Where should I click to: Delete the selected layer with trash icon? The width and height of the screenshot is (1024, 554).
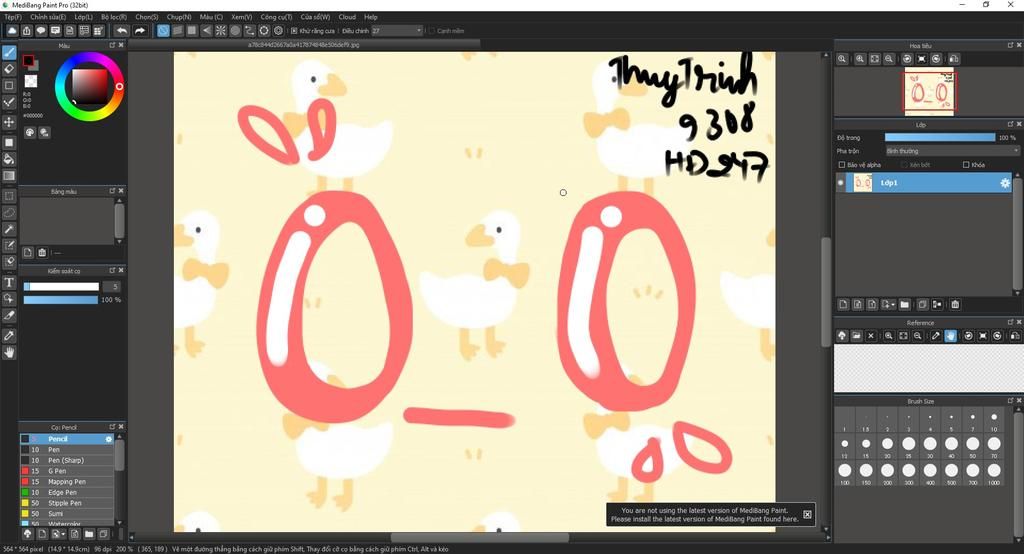pos(955,304)
